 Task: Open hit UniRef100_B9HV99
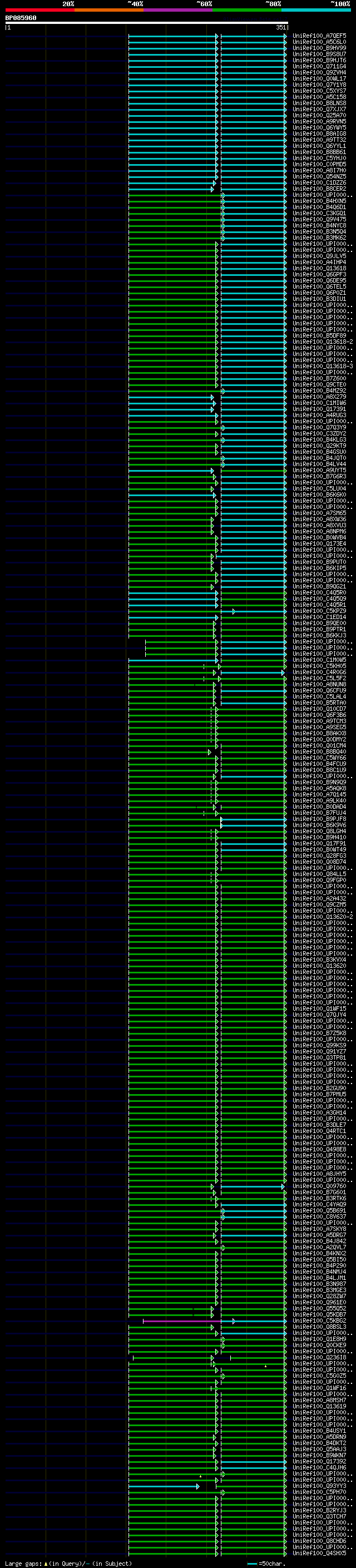[x=319, y=48]
